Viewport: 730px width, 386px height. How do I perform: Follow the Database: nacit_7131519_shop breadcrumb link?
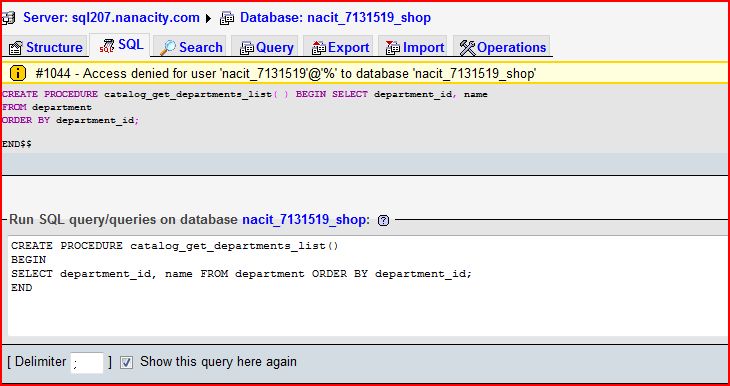coord(335,18)
